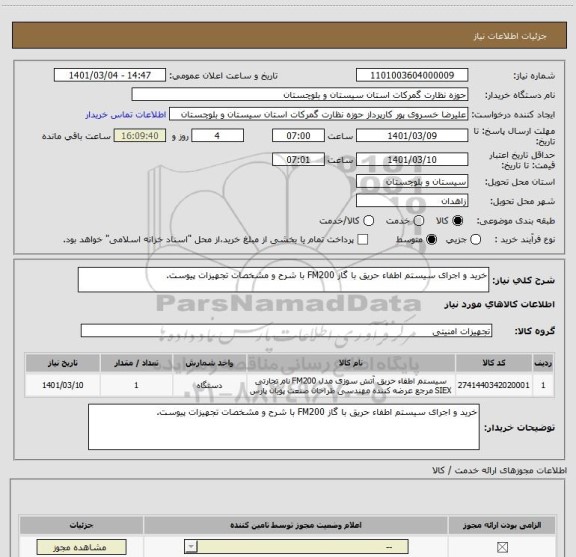Click the اعلام وضعیت مجوز column header
Screen dimensions: 576x557
click(x=296, y=525)
